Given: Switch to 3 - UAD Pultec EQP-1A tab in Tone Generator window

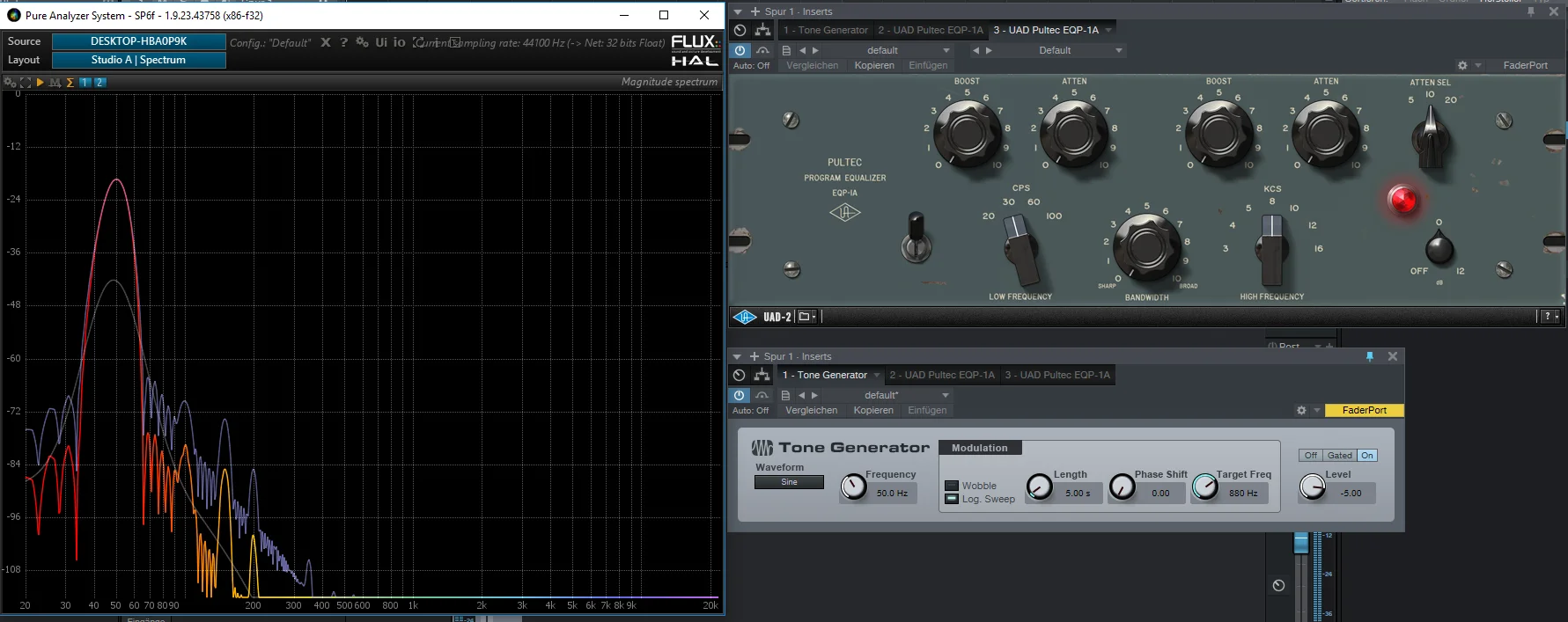Looking at the screenshot, I should click(x=1057, y=375).
